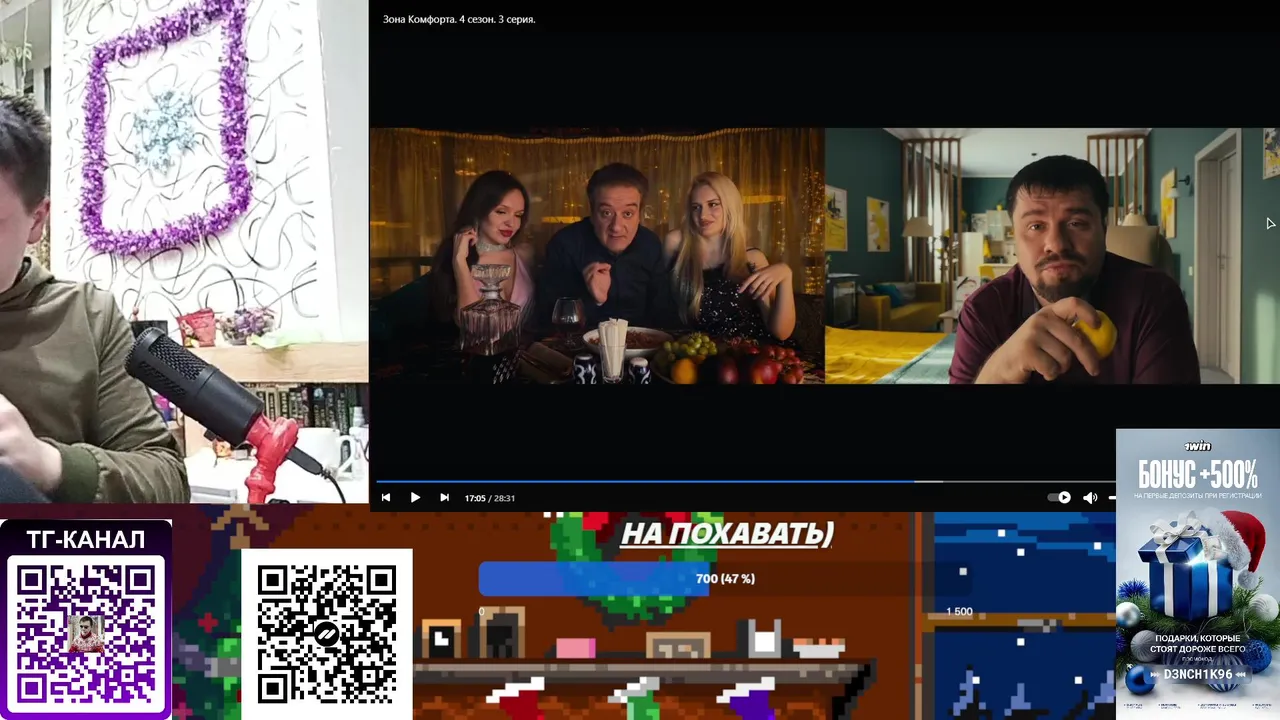
Task: Click the D3NCH1K96 promo code
Action: 1197,675
